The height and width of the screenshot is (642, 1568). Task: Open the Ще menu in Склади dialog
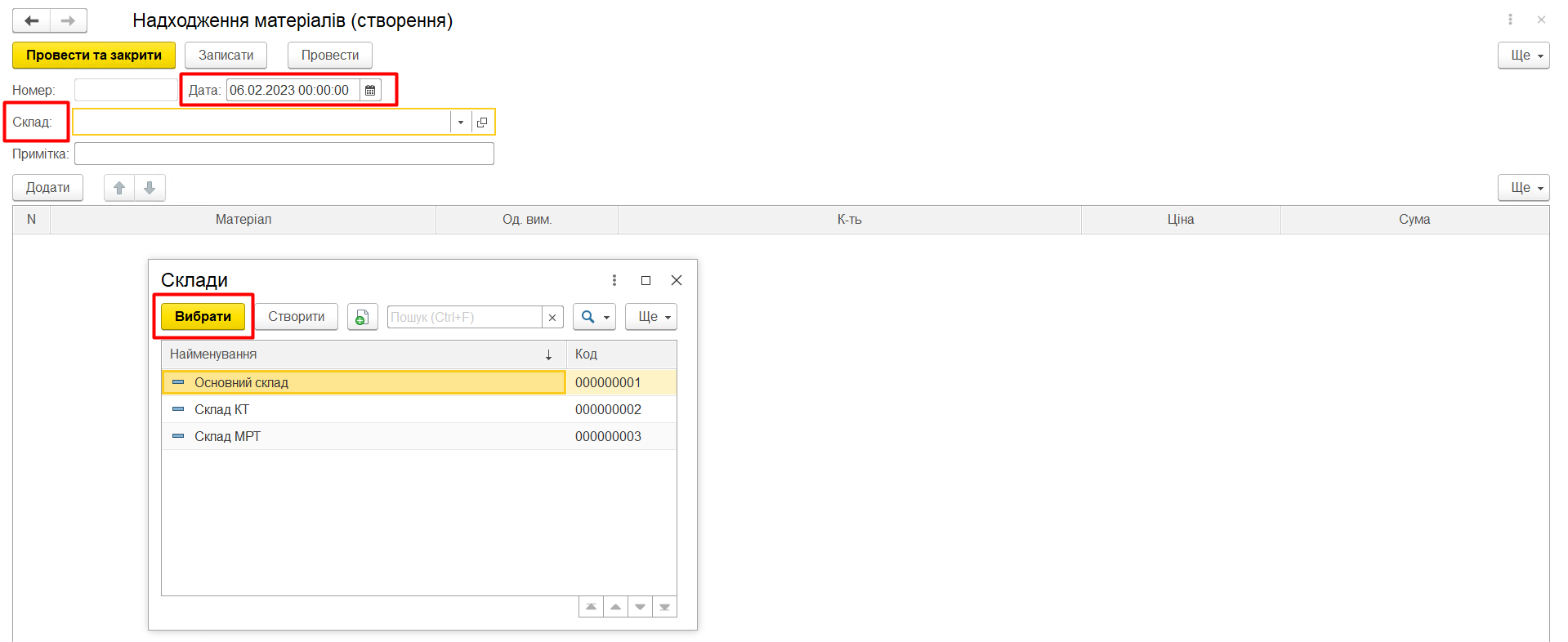650,317
